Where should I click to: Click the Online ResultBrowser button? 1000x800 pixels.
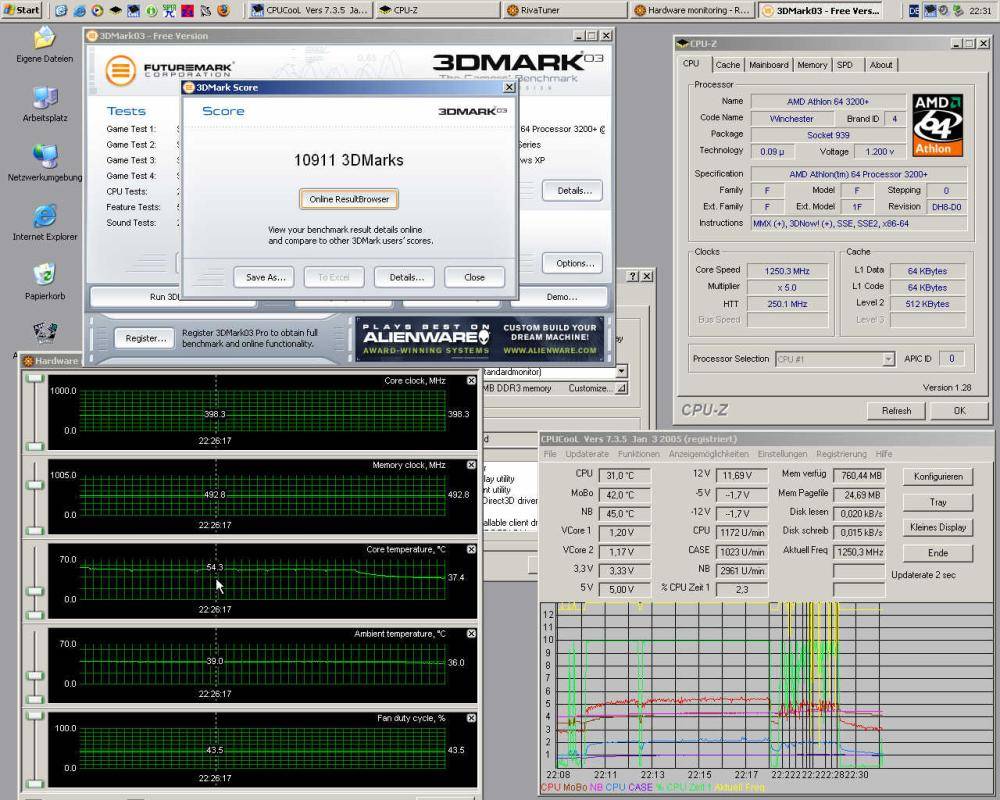[349, 199]
